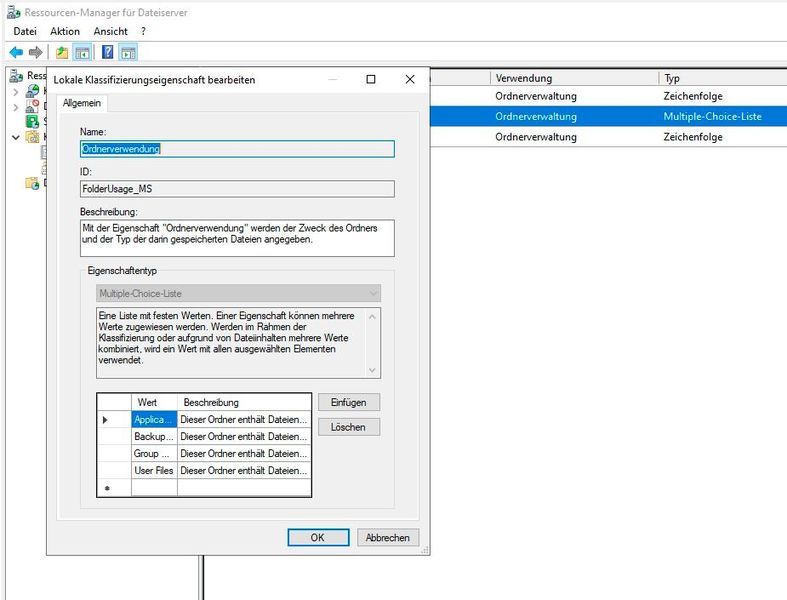Click the Beschreibung column header in the grid

pos(244,402)
